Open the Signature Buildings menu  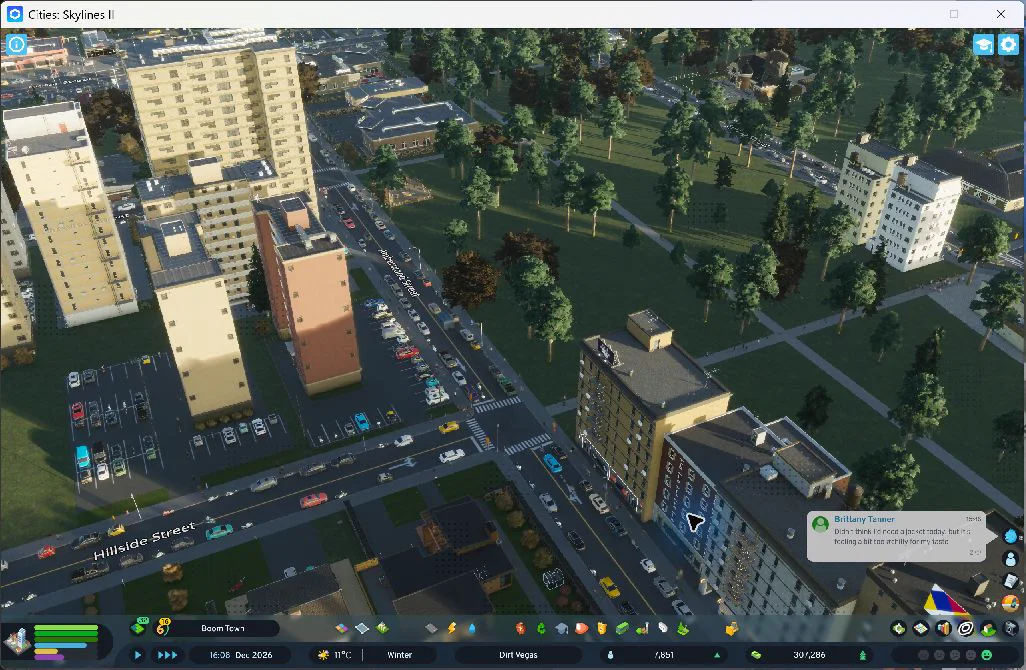382,628
